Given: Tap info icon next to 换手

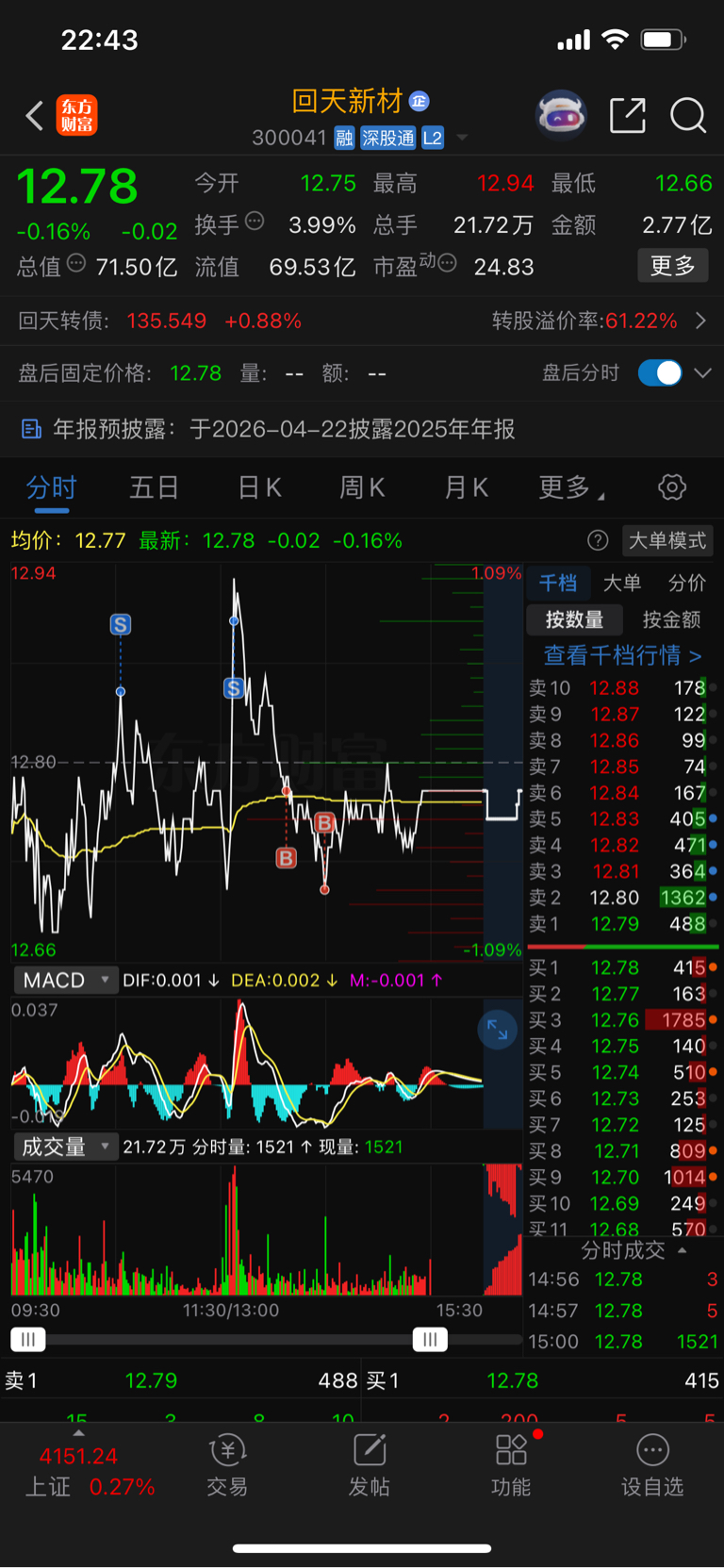Looking at the screenshot, I should tap(255, 222).
